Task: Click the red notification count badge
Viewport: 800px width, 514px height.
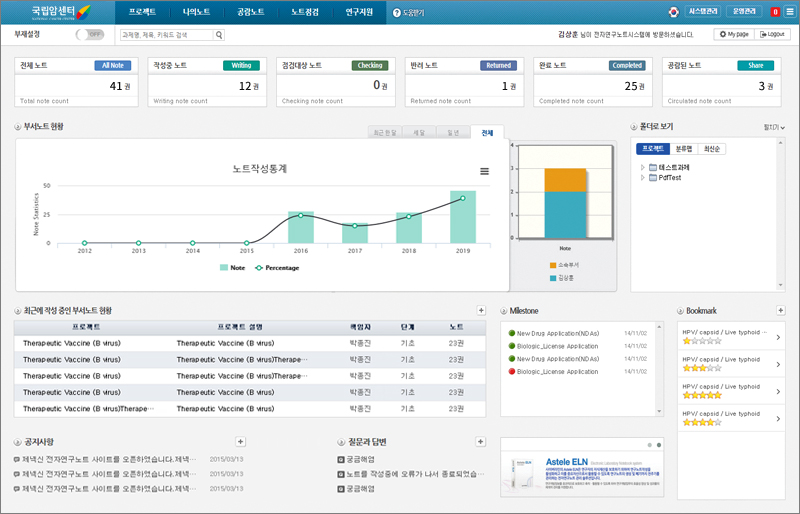Action: tap(775, 12)
